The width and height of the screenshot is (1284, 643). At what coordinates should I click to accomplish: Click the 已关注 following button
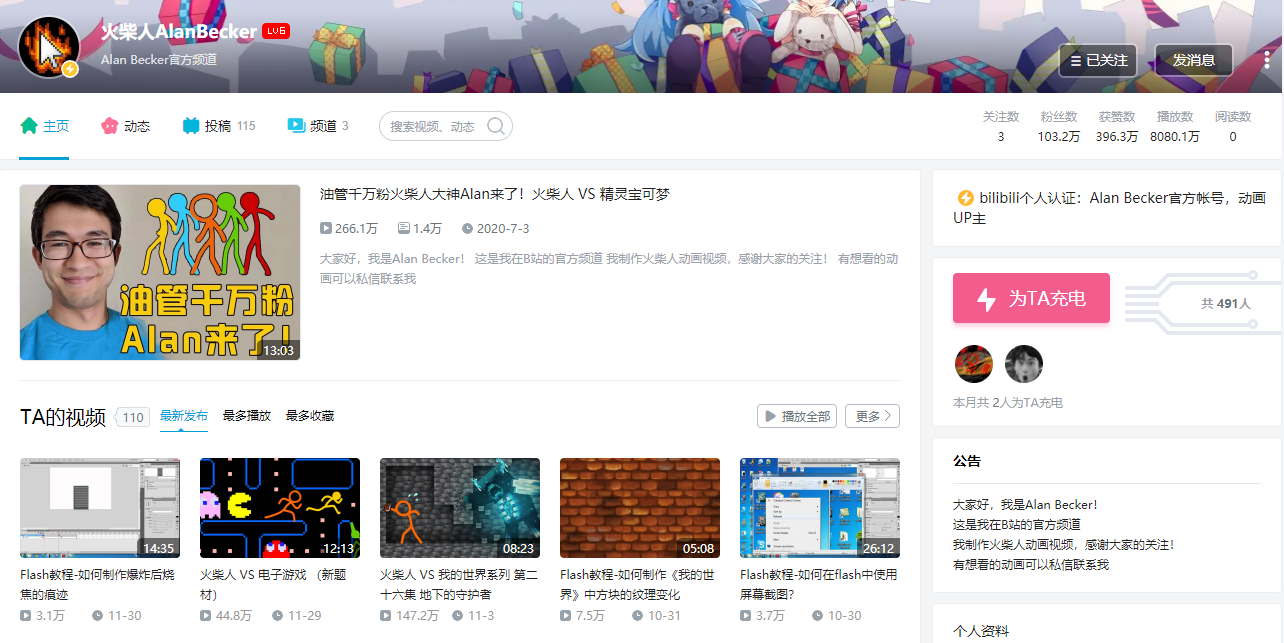[1098, 60]
